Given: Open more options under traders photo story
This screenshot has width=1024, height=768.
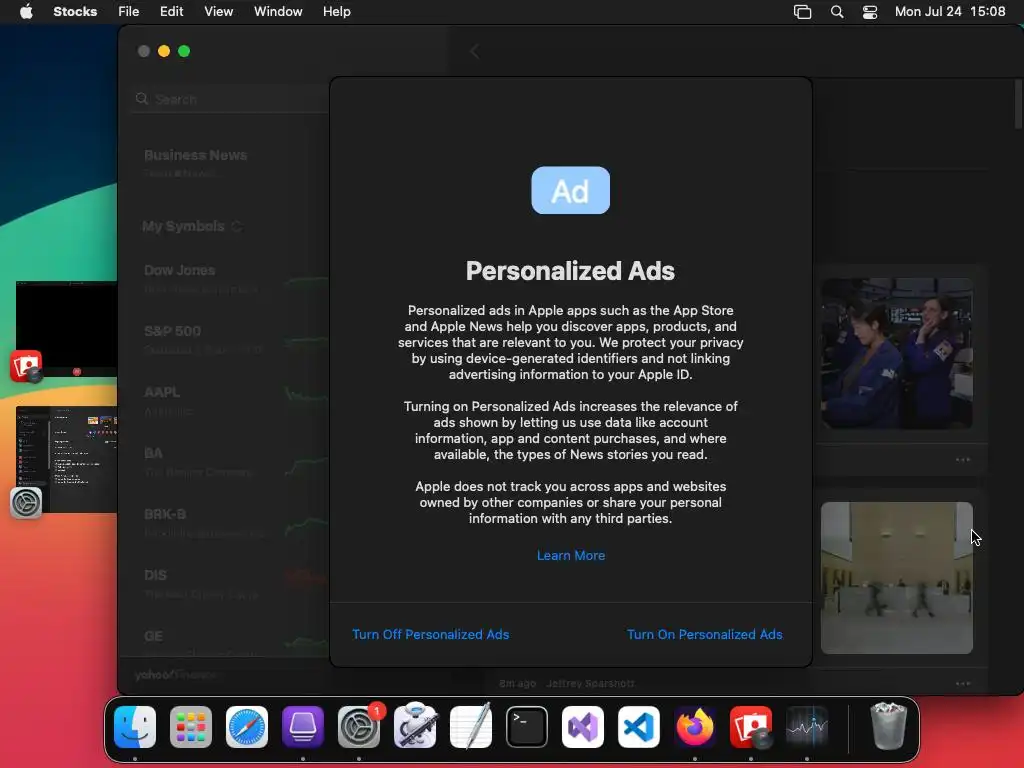Looking at the screenshot, I should [x=963, y=460].
